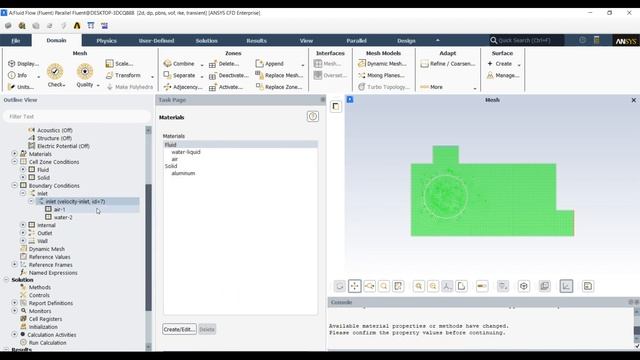Open the Activate zones dialog
640x360 pixels.
pos(225,87)
